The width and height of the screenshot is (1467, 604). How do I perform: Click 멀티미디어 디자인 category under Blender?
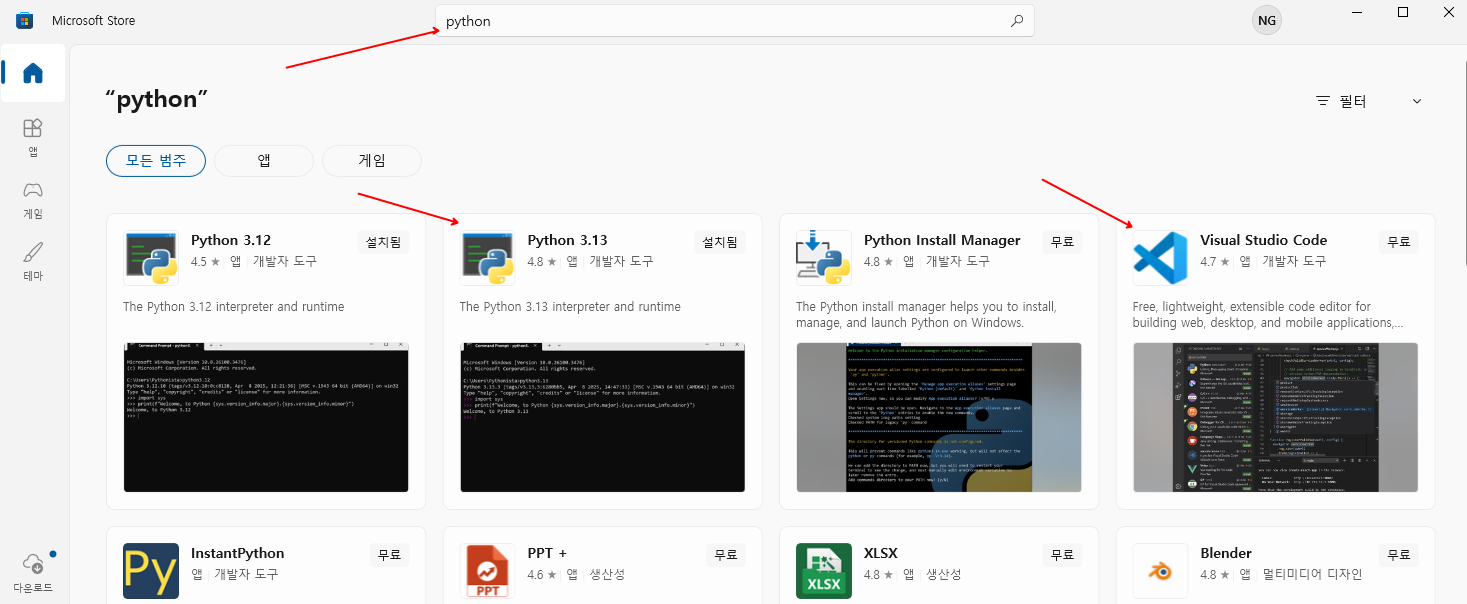[1312, 574]
